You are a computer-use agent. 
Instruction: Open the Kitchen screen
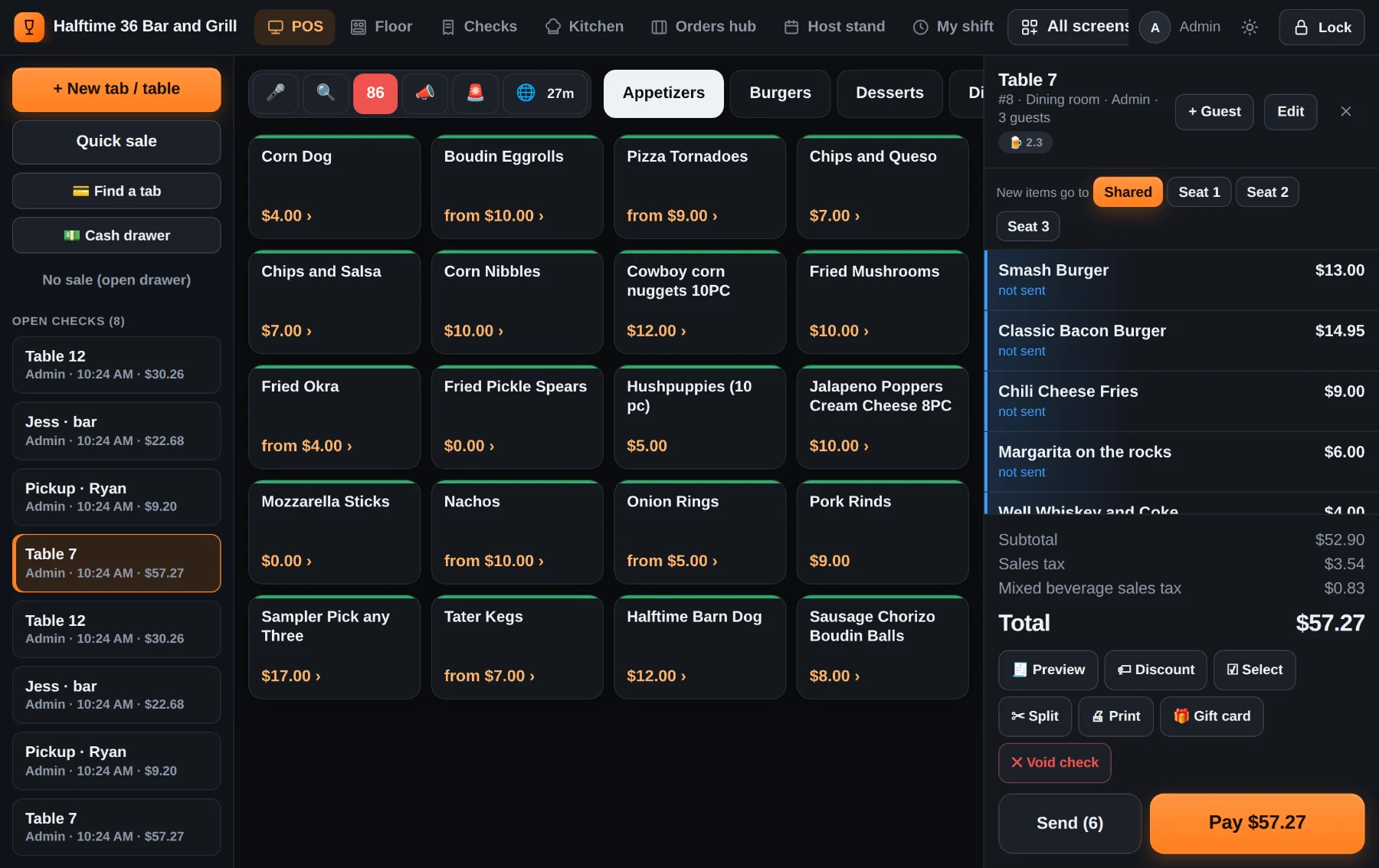point(585,27)
